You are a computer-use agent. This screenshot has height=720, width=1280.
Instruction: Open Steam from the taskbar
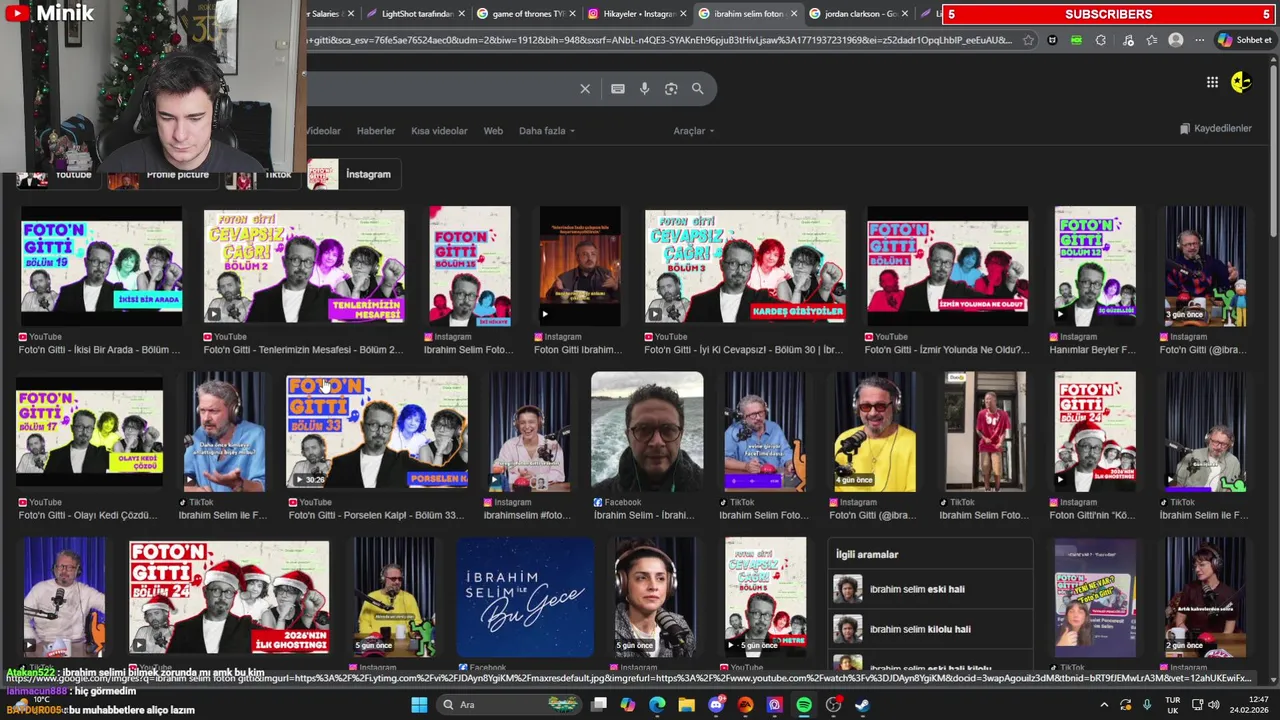(862, 705)
